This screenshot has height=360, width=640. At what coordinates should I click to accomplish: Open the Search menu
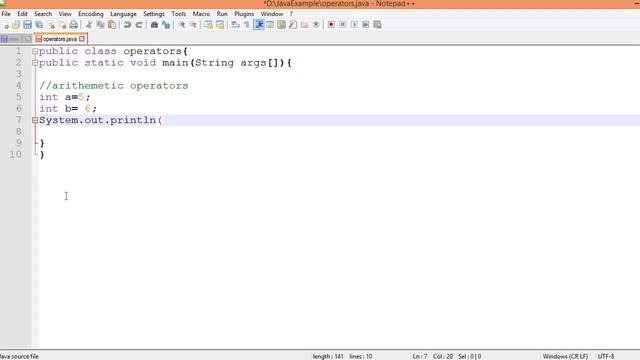pyautogui.click(x=43, y=14)
